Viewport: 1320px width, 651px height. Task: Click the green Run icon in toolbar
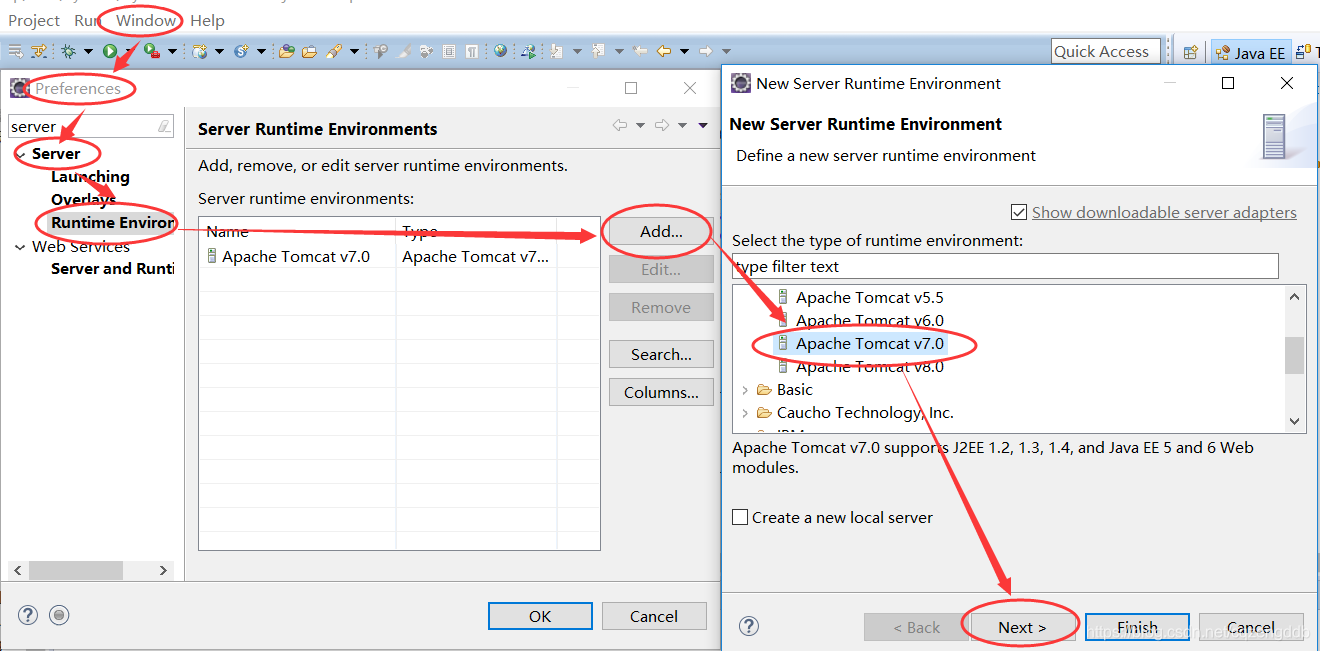[x=109, y=51]
